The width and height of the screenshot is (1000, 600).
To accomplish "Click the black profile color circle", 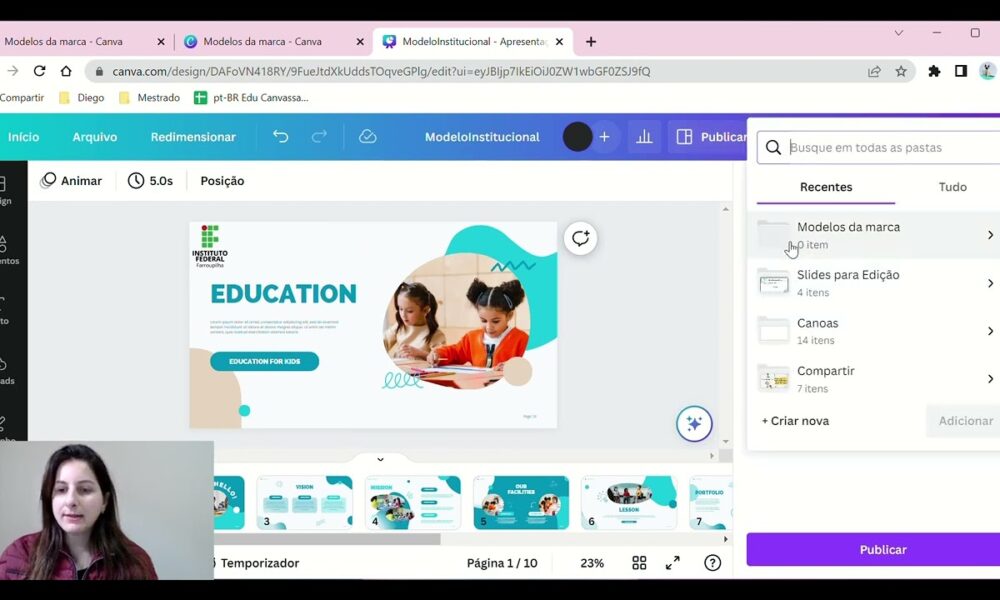I will pyautogui.click(x=577, y=136).
